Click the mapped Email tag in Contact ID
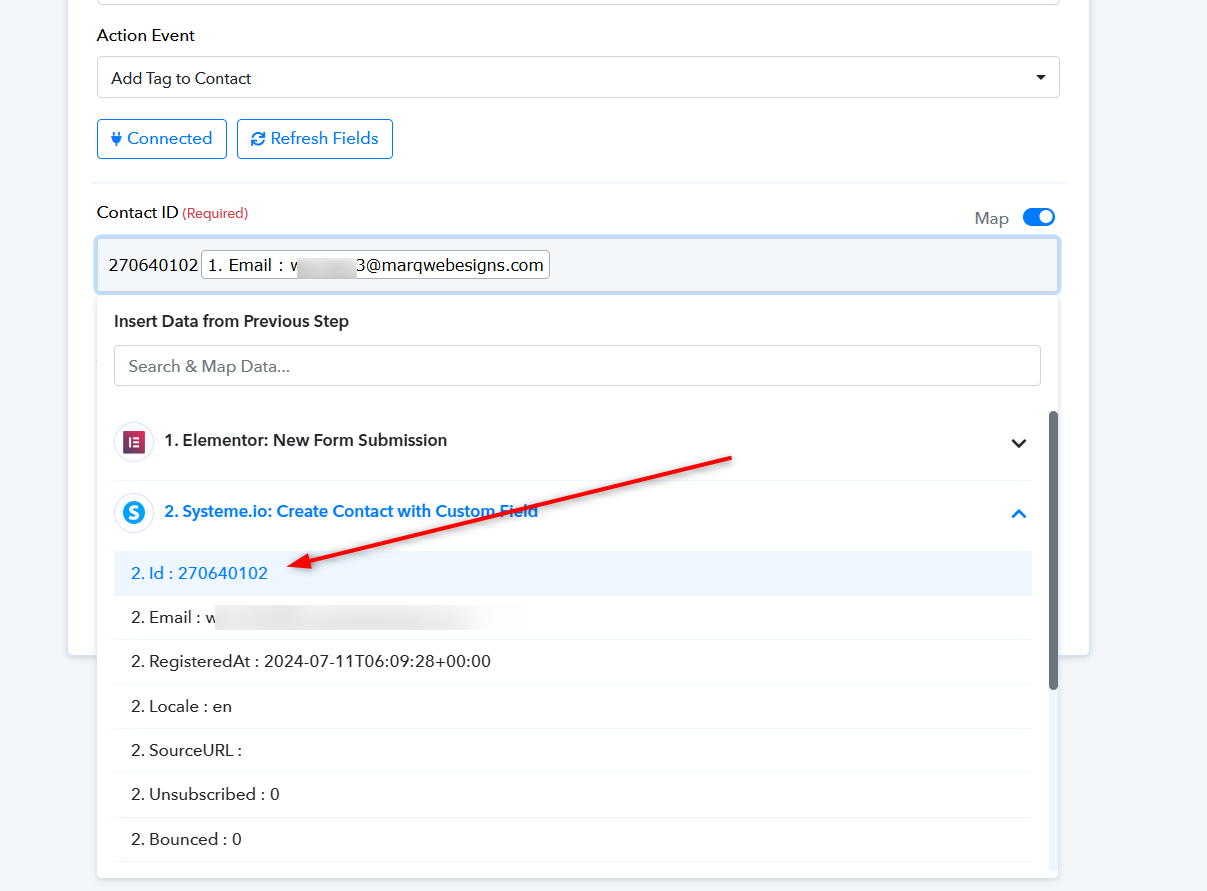This screenshot has height=891, width=1207. coord(375,265)
